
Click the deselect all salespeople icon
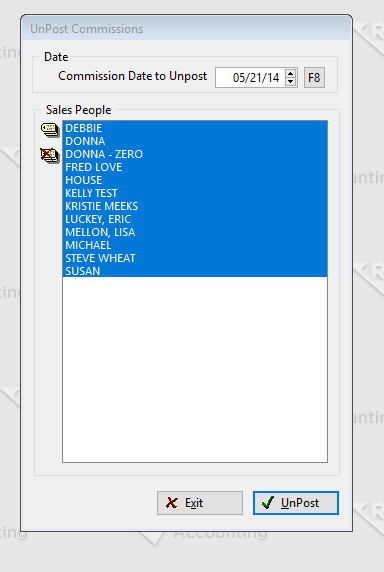(50, 156)
